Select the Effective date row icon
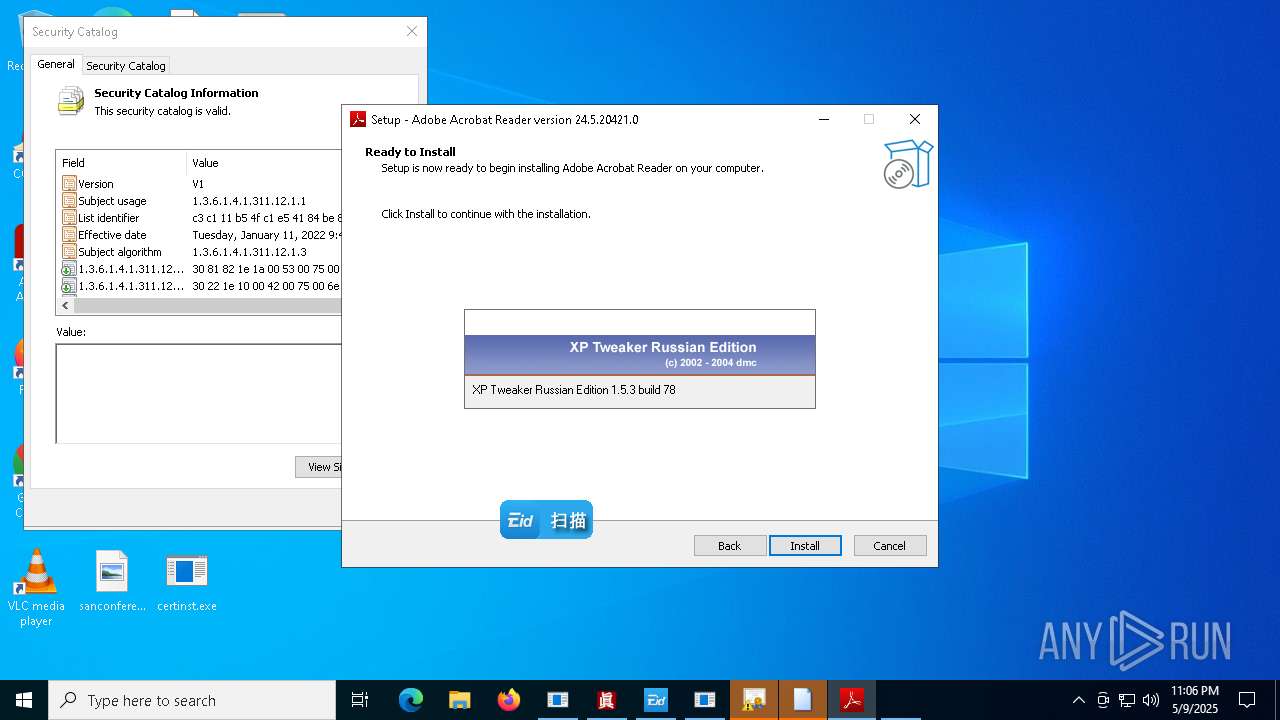This screenshot has width=1280, height=720. (69, 235)
